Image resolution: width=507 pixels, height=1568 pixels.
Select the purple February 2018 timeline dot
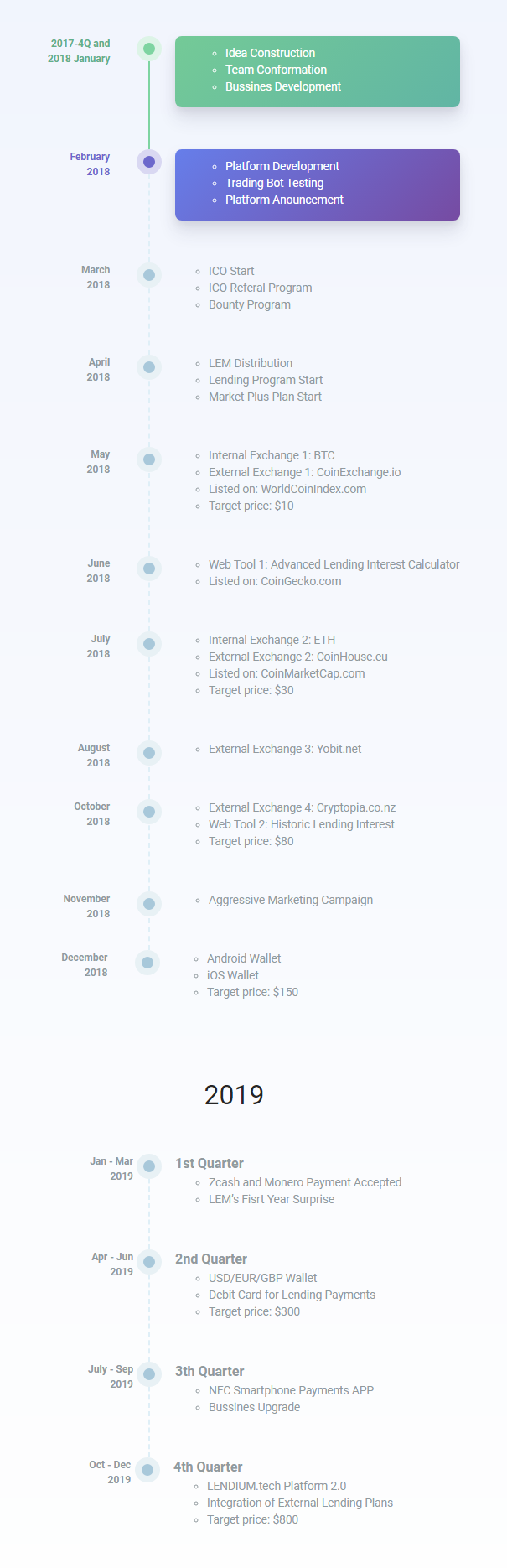[x=149, y=162]
